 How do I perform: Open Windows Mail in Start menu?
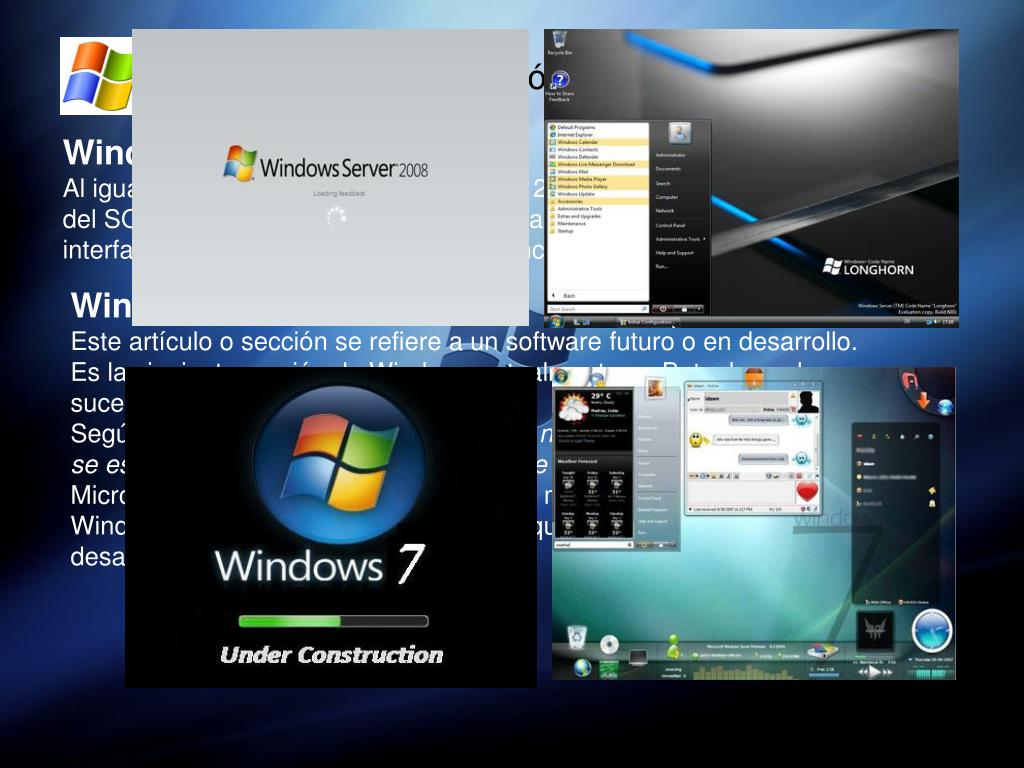599,172
